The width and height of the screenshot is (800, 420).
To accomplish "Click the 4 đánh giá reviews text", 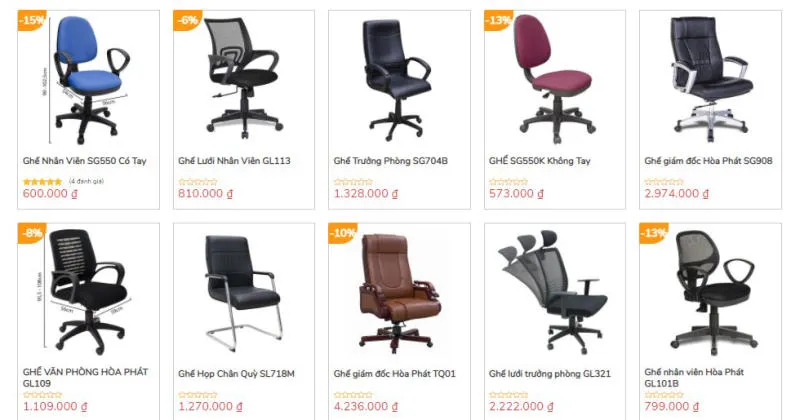I will tap(87, 181).
